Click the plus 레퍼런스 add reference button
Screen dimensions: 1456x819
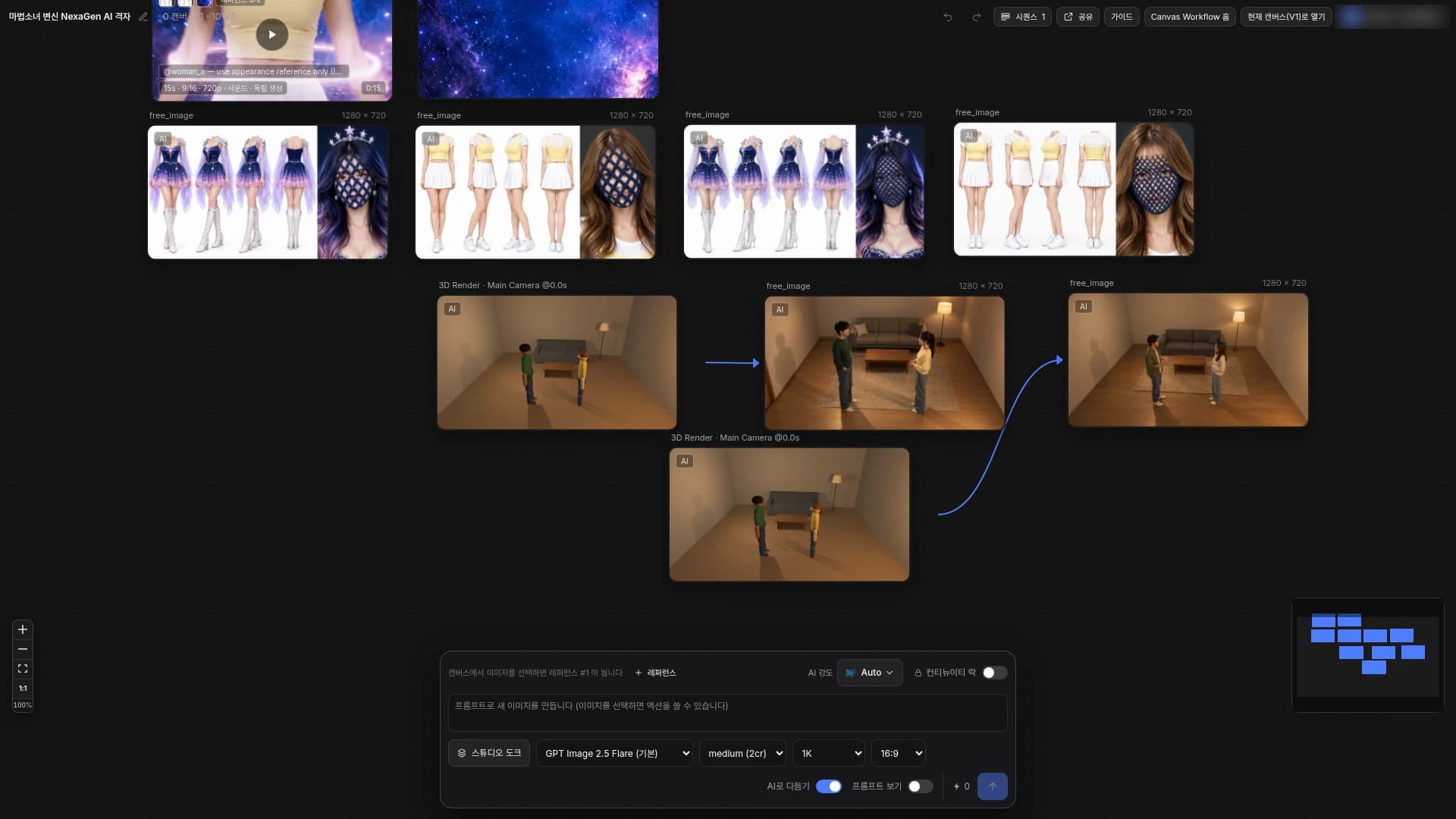point(655,673)
